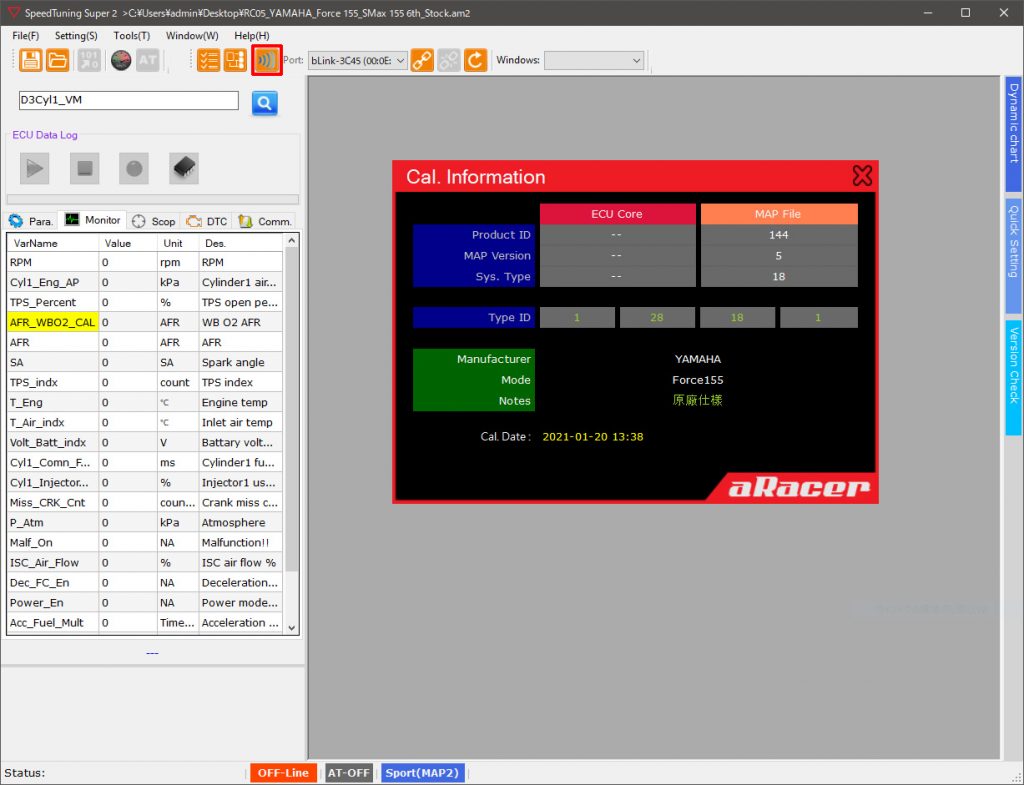Image resolution: width=1024 pixels, height=785 pixels.
Task: Select the Volt_Batt_indx row
Action: pyautogui.click(x=145, y=442)
